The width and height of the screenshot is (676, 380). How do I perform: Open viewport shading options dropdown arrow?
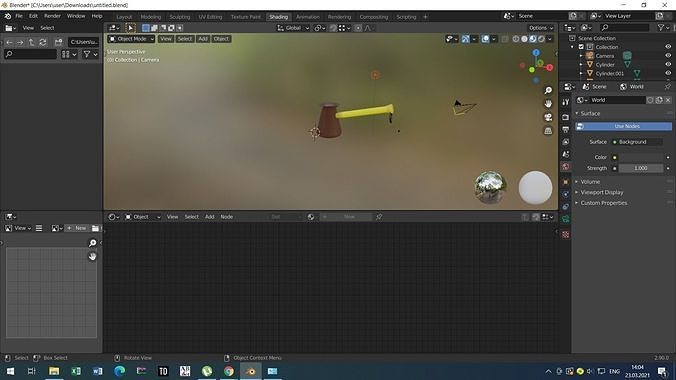pyautogui.click(x=550, y=39)
